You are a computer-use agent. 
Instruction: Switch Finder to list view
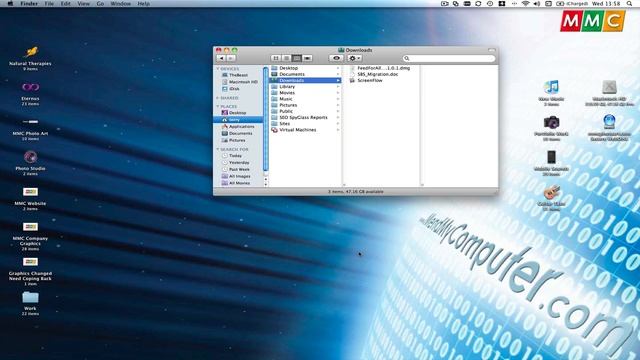(x=286, y=58)
